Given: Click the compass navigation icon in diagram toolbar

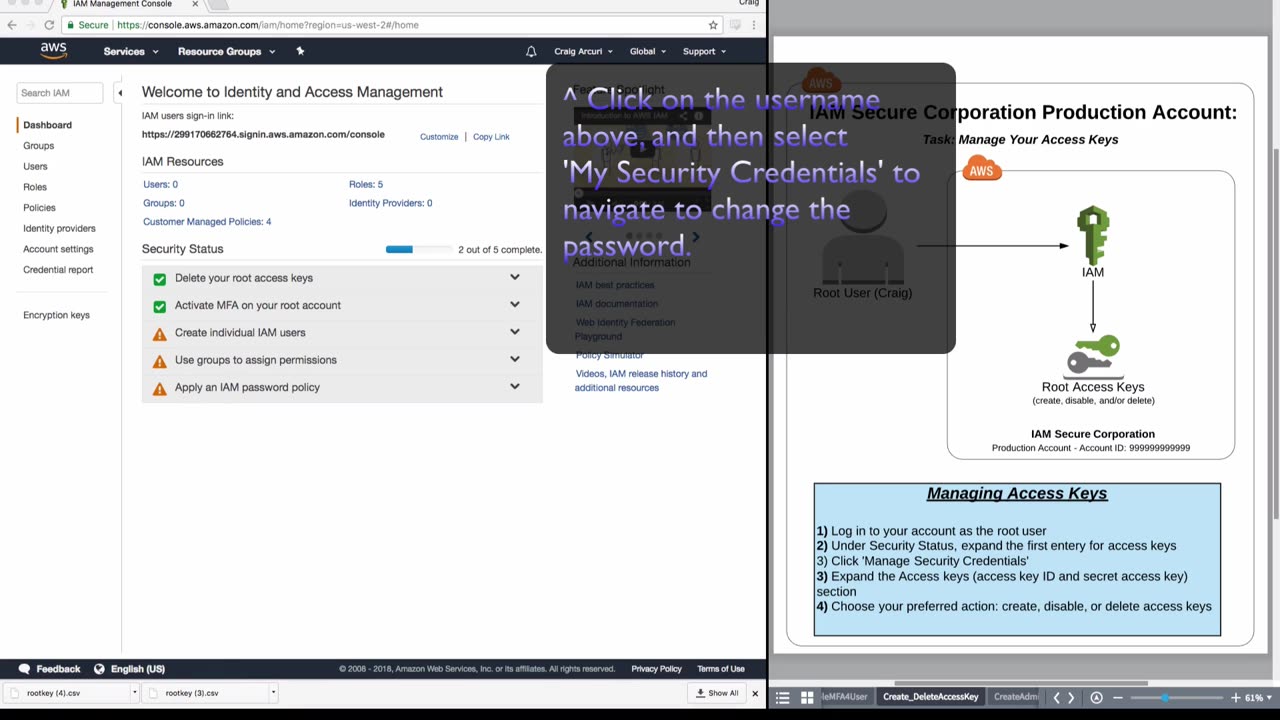Looking at the screenshot, I should (x=1096, y=698).
